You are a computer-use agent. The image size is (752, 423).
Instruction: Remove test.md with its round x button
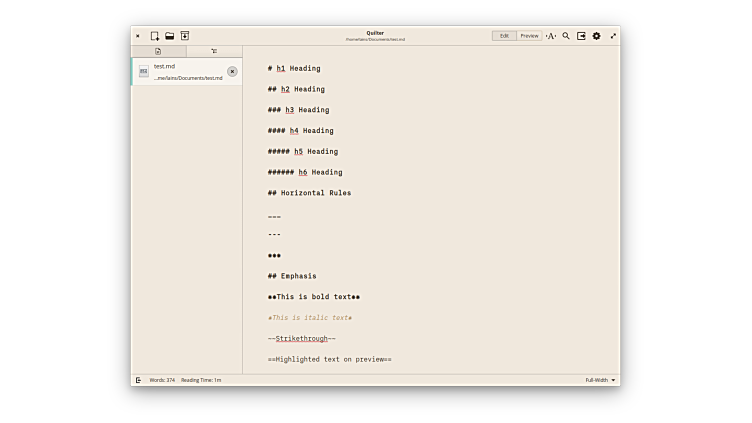click(232, 71)
